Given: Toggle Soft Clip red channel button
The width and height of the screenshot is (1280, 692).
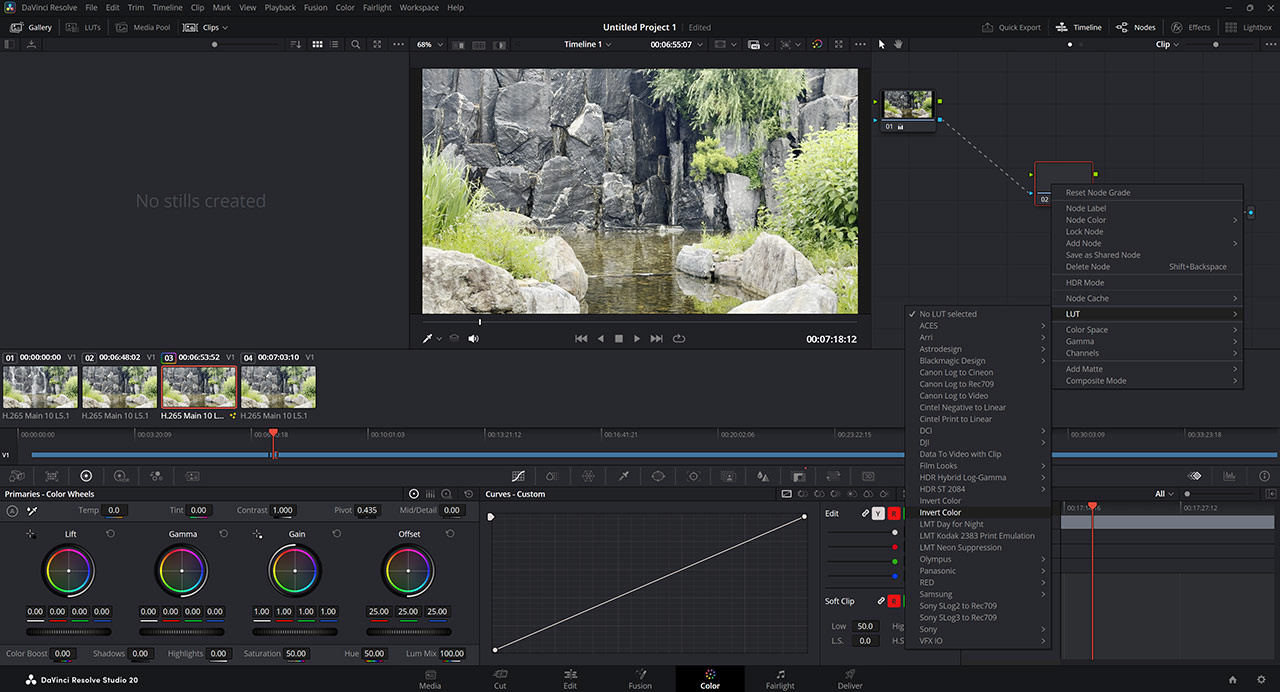Looking at the screenshot, I should click(894, 601).
